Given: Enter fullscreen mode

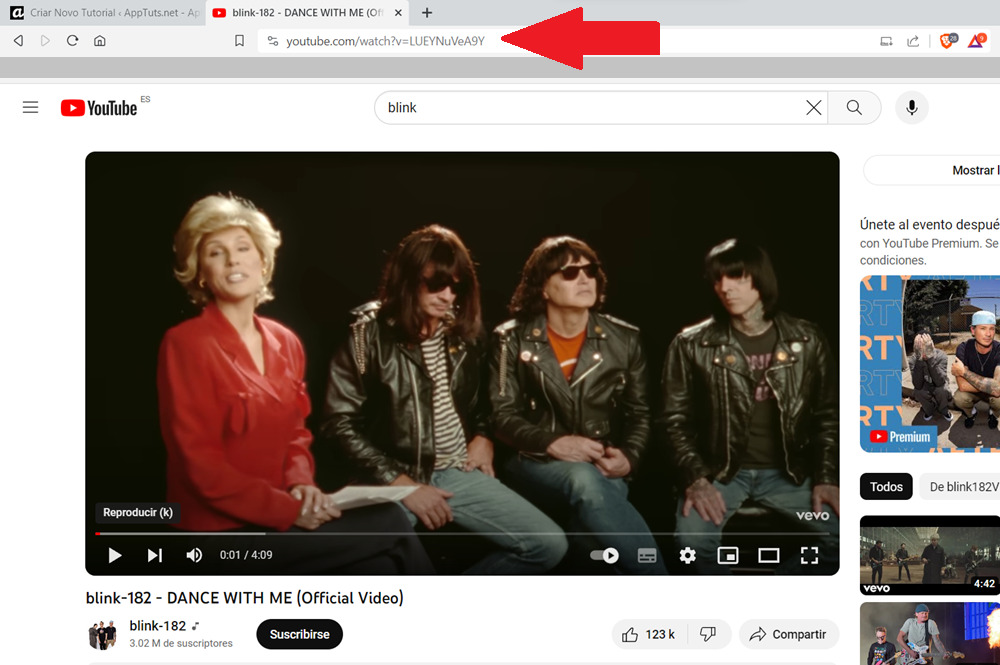Looking at the screenshot, I should point(809,555).
